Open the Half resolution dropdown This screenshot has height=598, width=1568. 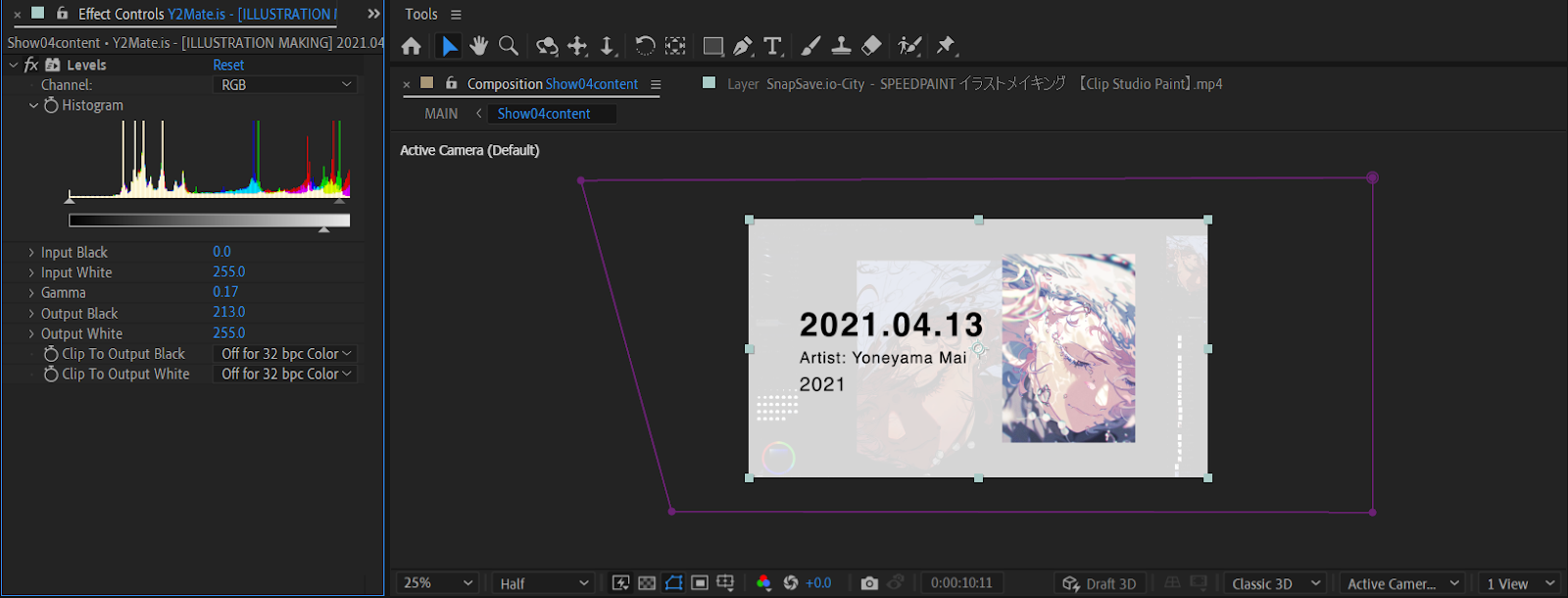coord(544,583)
